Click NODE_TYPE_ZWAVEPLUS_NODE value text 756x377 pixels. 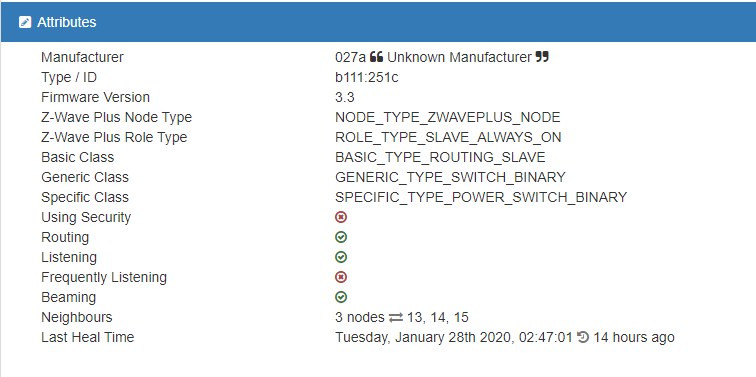[x=448, y=118]
